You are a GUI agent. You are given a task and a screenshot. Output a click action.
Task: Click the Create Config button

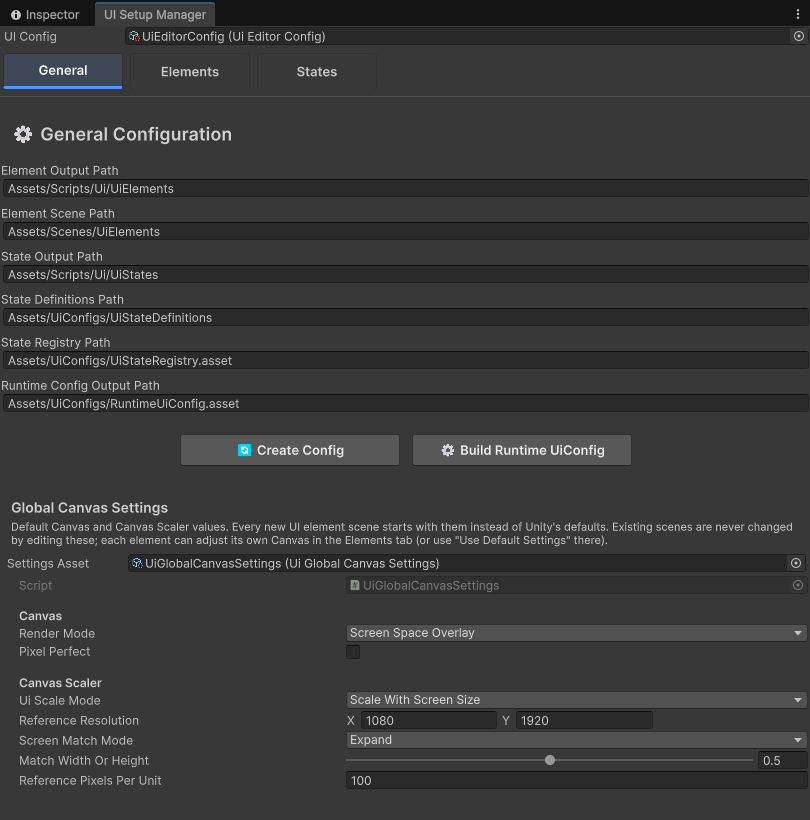[290, 450]
